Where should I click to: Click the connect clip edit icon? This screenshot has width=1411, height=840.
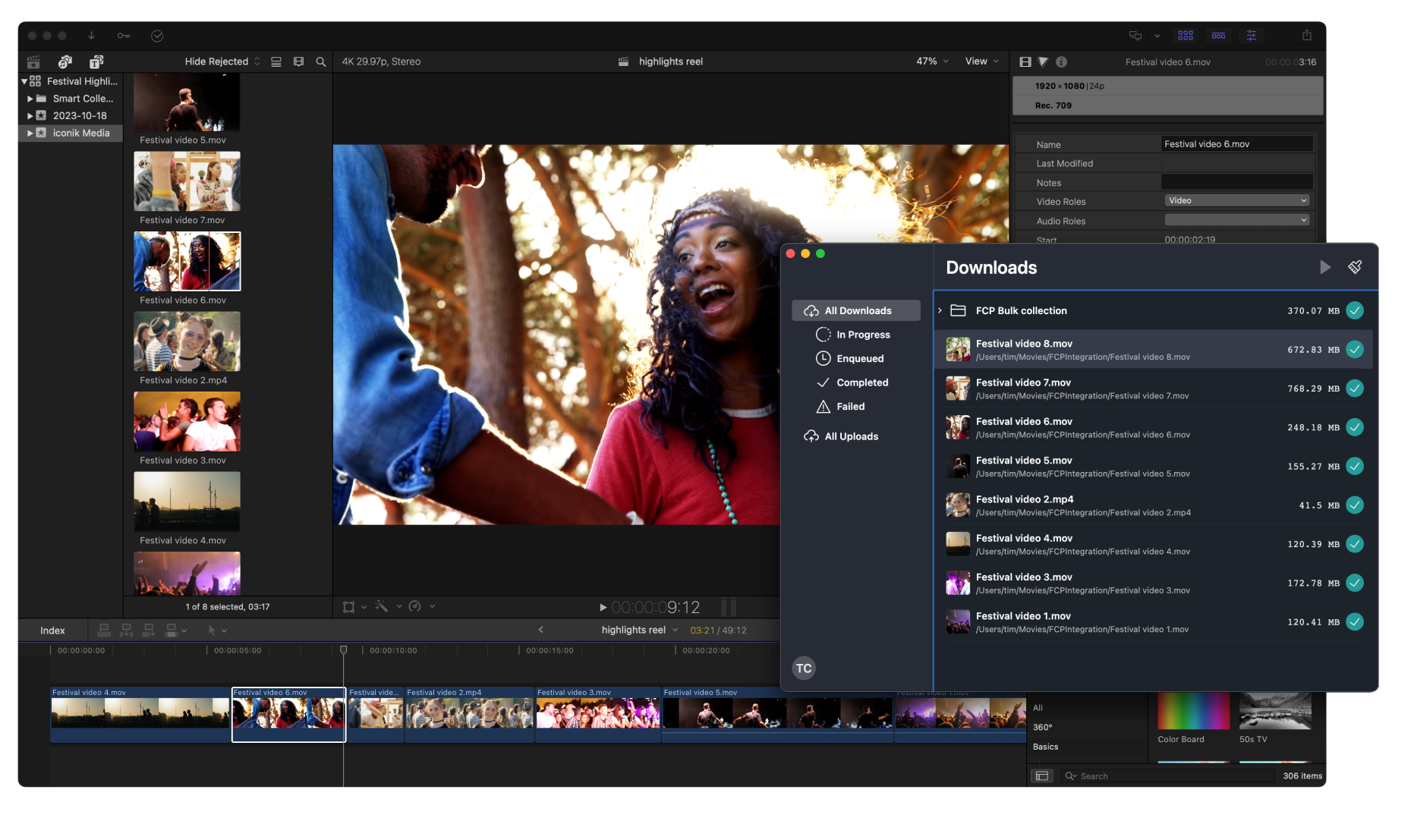(x=105, y=630)
